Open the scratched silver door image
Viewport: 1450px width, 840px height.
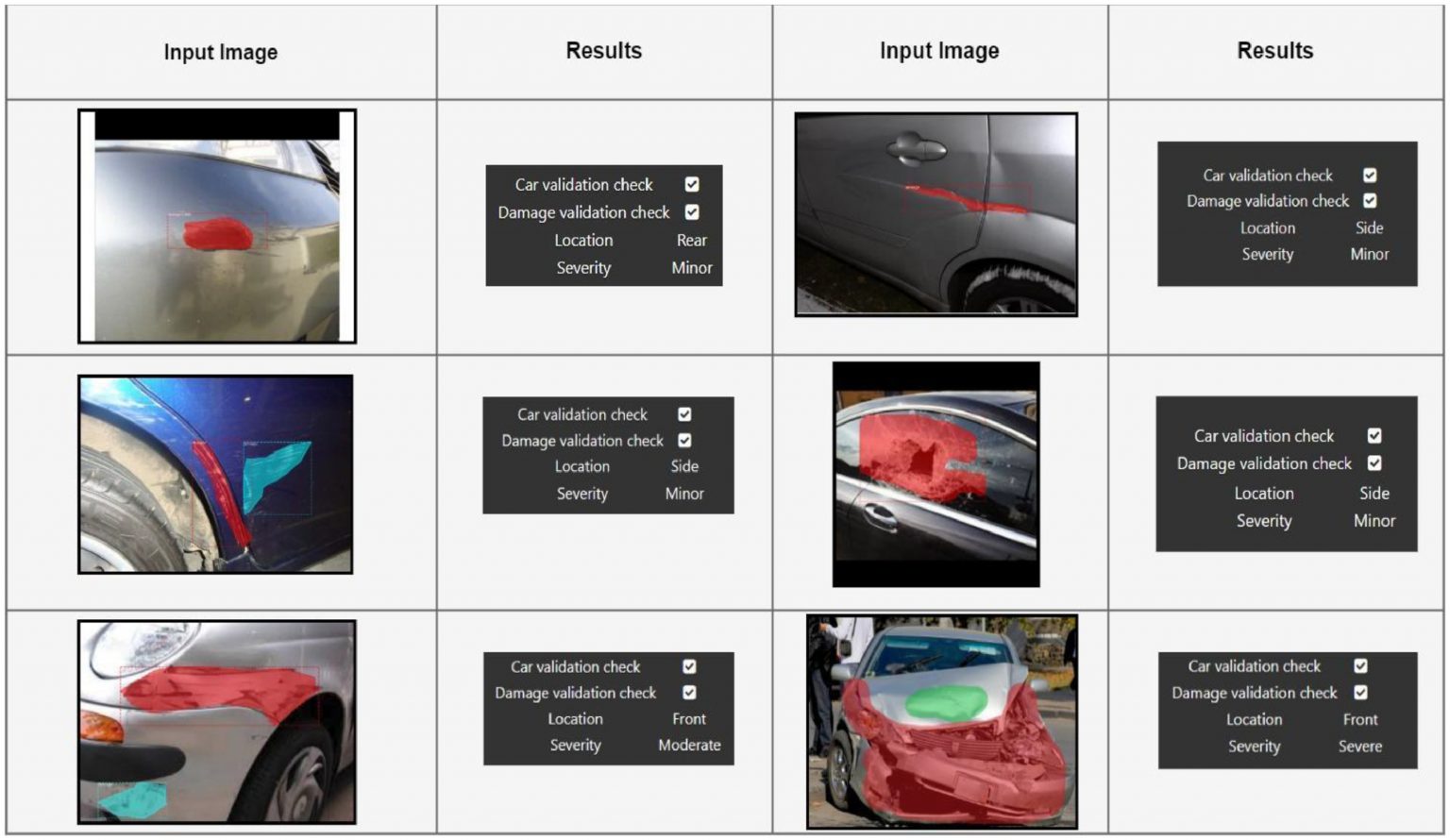[x=936, y=214]
